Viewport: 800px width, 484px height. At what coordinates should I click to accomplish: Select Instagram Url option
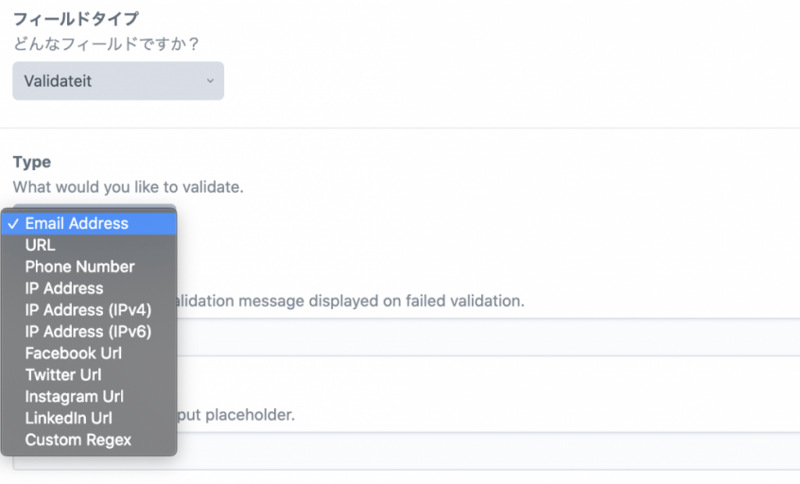pyautogui.click(x=74, y=396)
